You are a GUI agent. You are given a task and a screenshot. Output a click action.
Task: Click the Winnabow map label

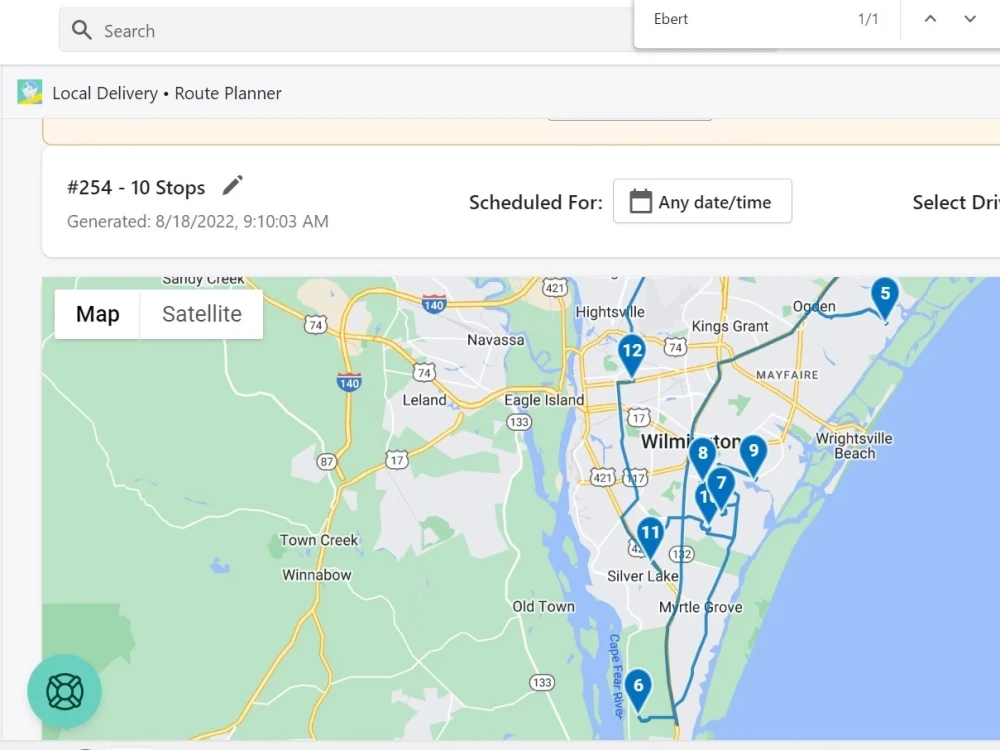tap(317, 575)
